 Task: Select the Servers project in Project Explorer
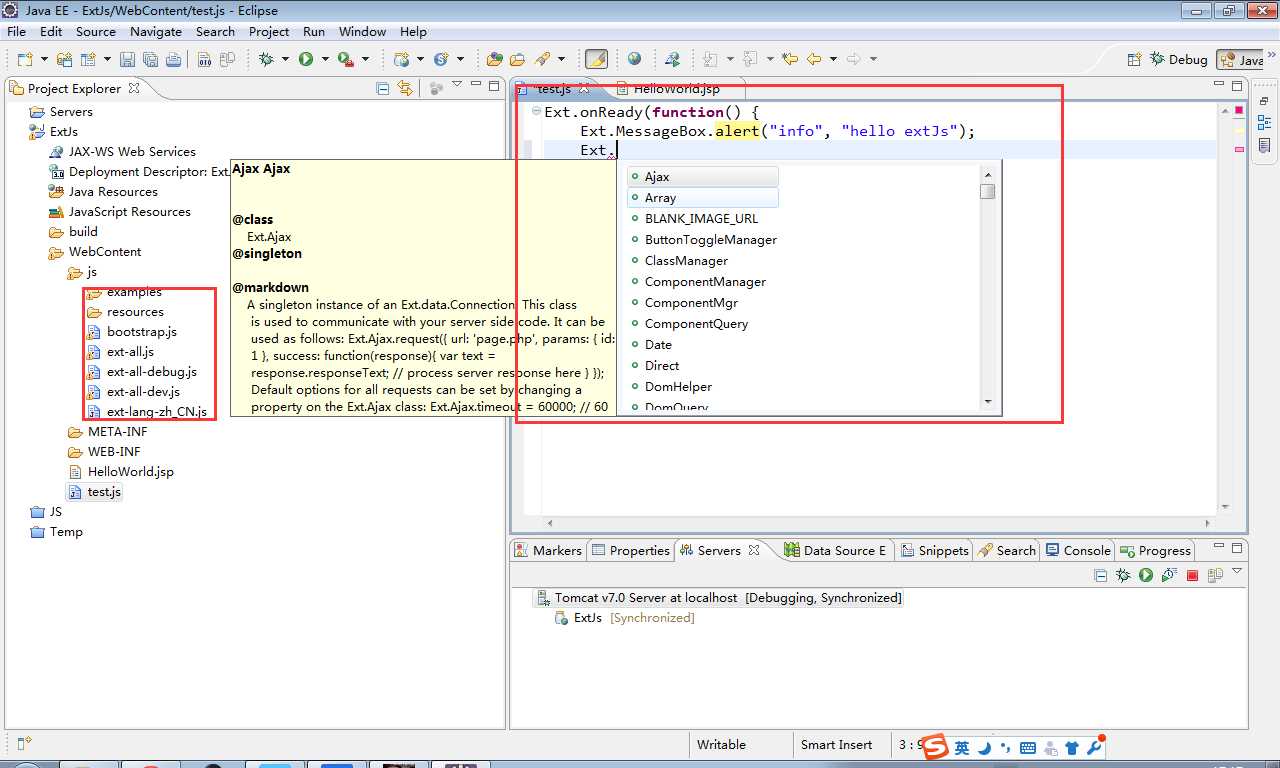coord(71,112)
